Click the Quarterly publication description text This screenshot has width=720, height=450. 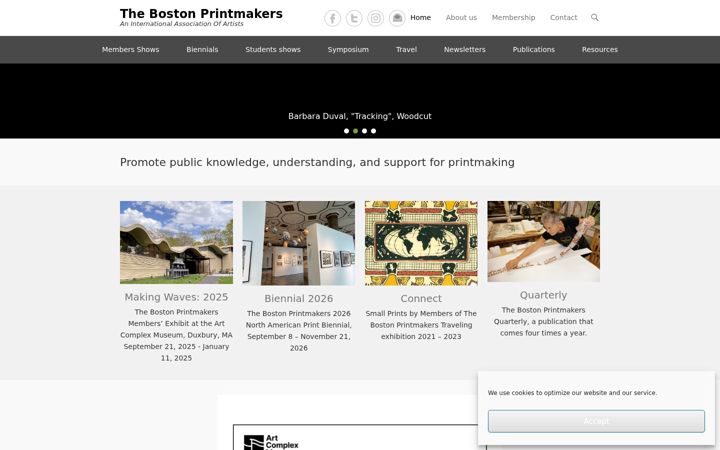[x=544, y=321]
